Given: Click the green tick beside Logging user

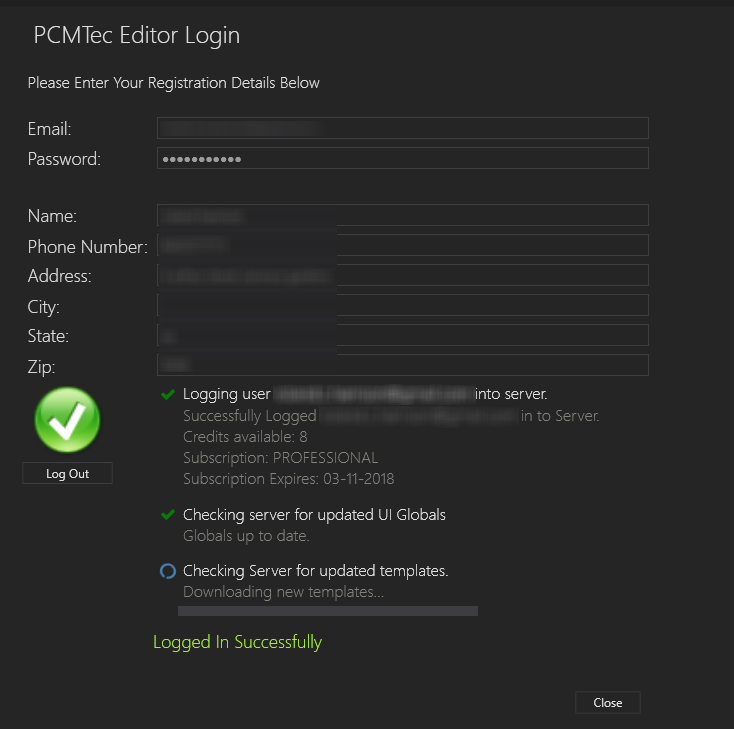Looking at the screenshot, I should coord(168,394).
